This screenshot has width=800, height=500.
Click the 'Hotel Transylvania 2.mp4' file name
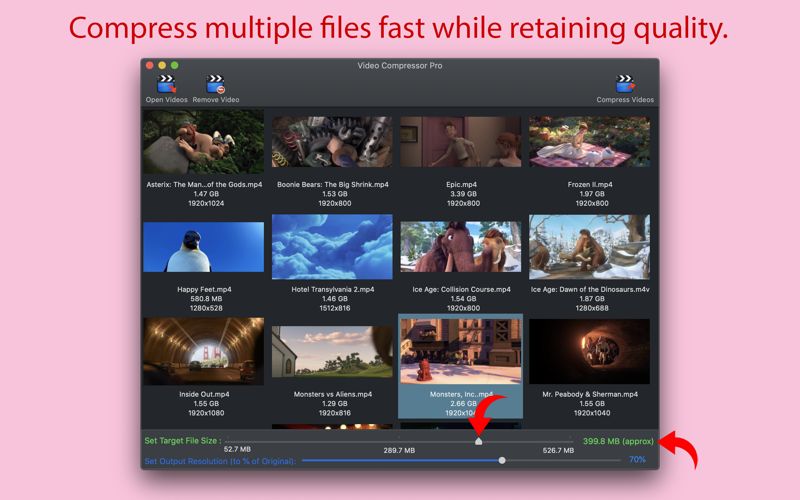click(333, 289)
